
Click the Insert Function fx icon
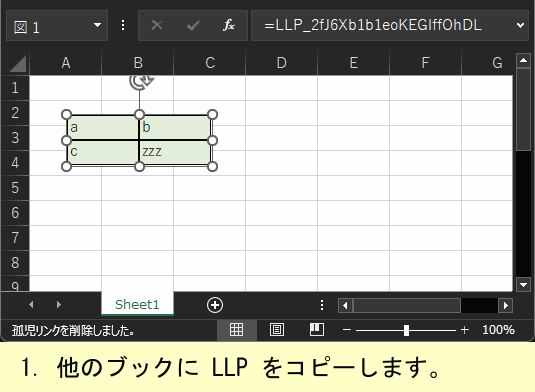coord(229,25)
